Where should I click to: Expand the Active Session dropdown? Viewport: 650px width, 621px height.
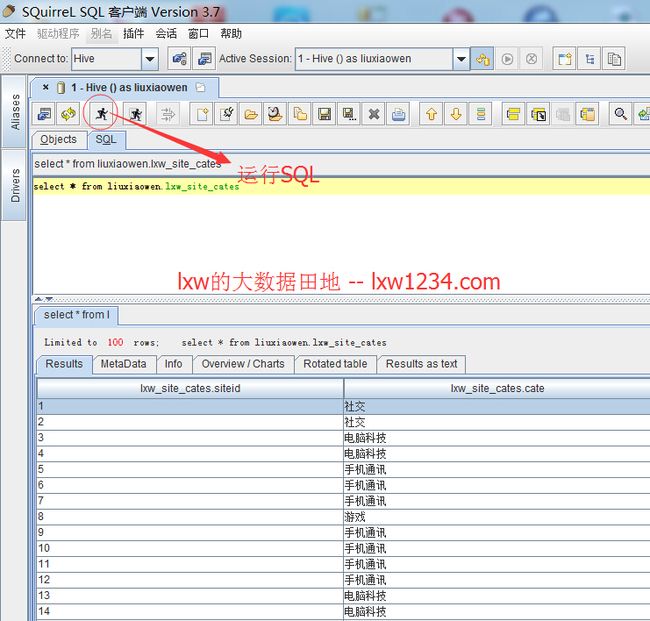461,59
